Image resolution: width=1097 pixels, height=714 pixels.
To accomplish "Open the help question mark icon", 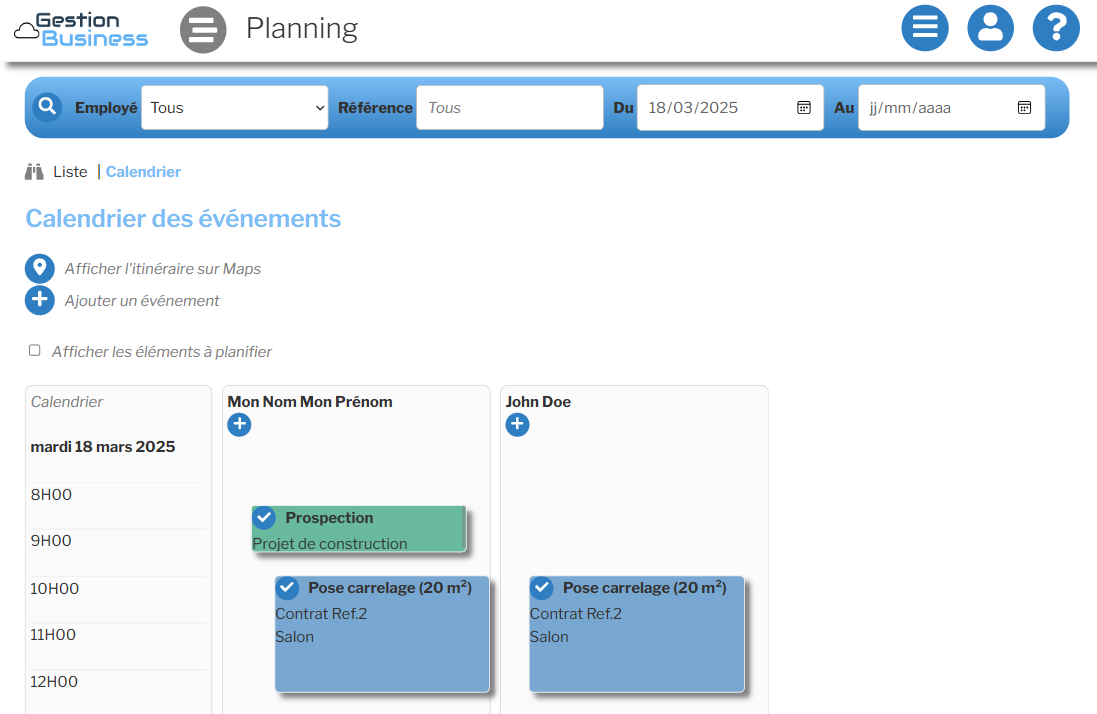I will coord(1056,28).
